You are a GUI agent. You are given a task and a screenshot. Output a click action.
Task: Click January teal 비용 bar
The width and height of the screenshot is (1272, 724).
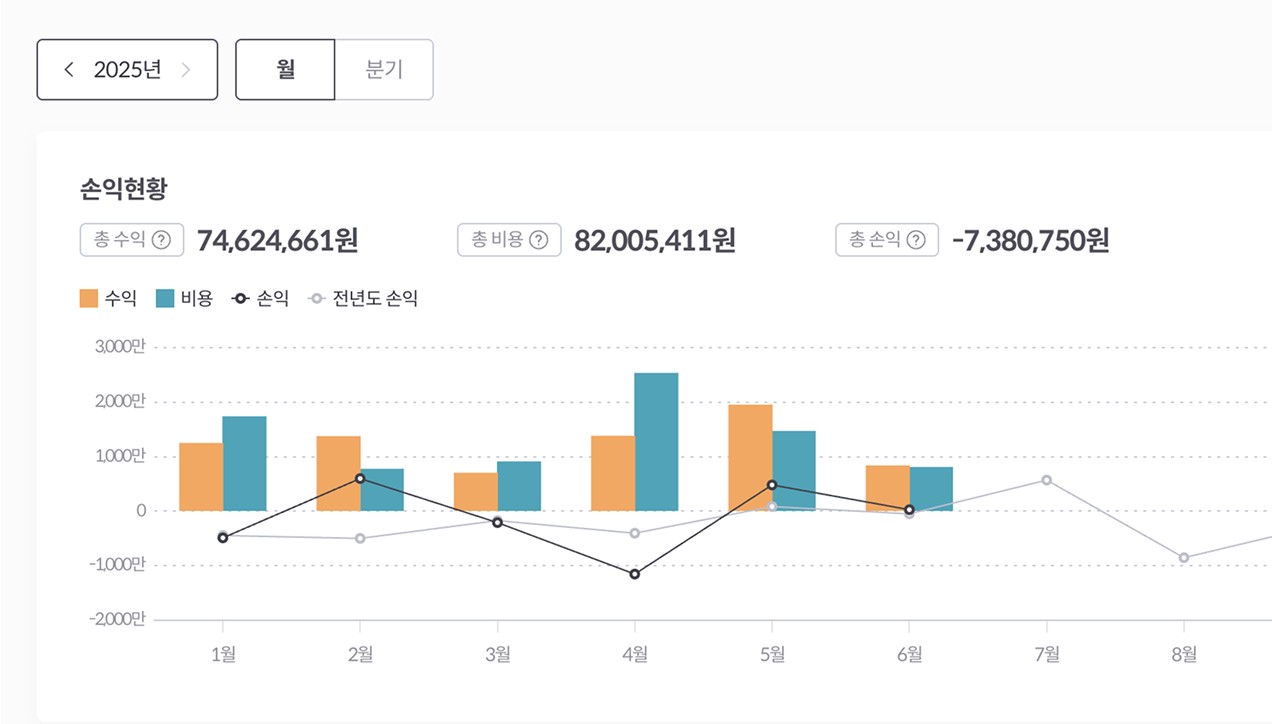(x=245, y=464)
